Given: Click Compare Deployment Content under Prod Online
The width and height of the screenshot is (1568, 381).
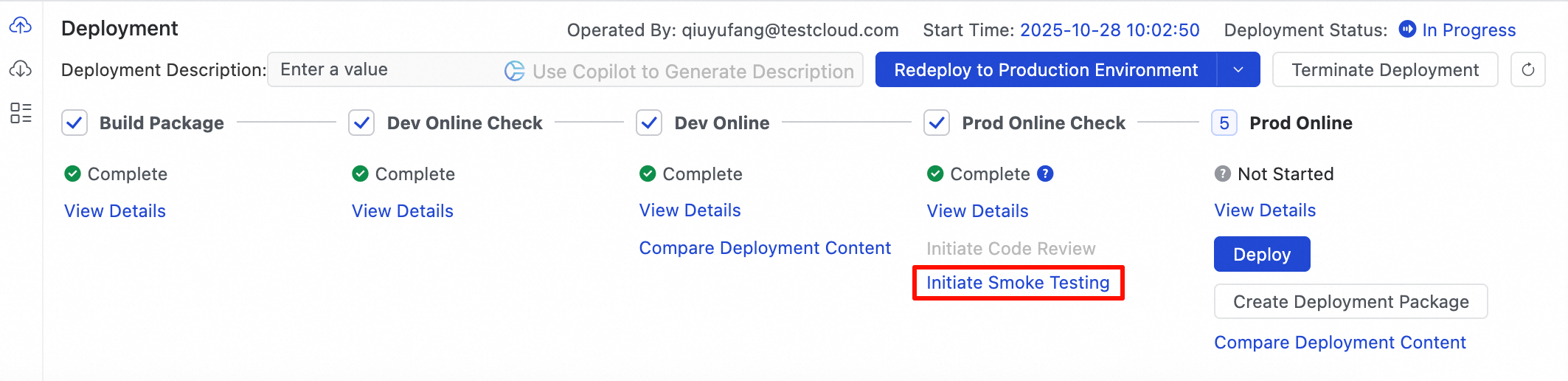Looking at the screenshot, I should coord(1340,343).
